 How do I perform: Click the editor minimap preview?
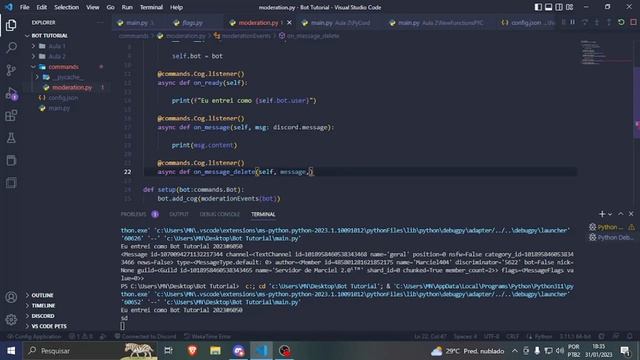point(606,53)
